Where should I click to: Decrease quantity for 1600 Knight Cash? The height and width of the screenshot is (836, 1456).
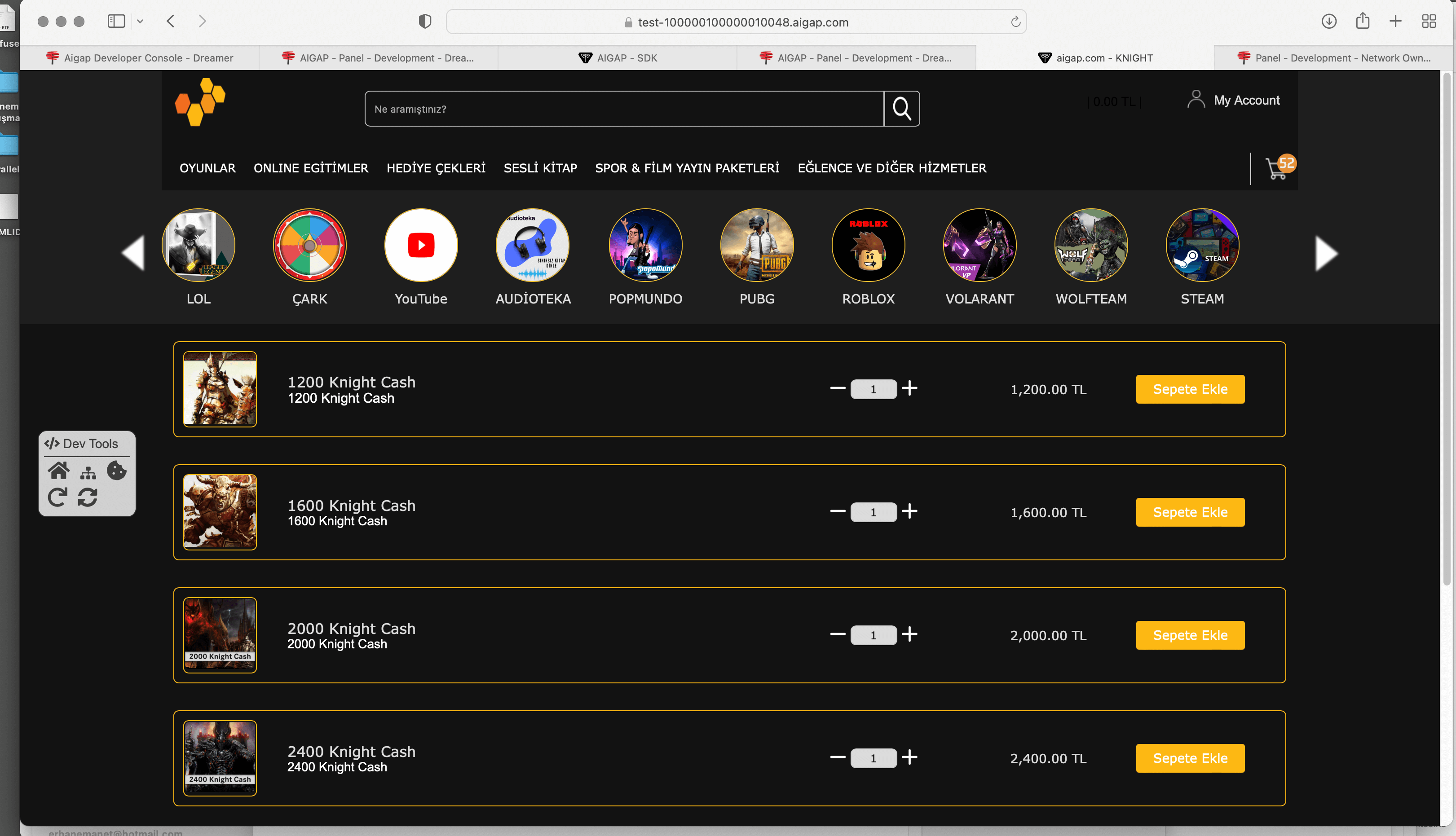(838, 511)
